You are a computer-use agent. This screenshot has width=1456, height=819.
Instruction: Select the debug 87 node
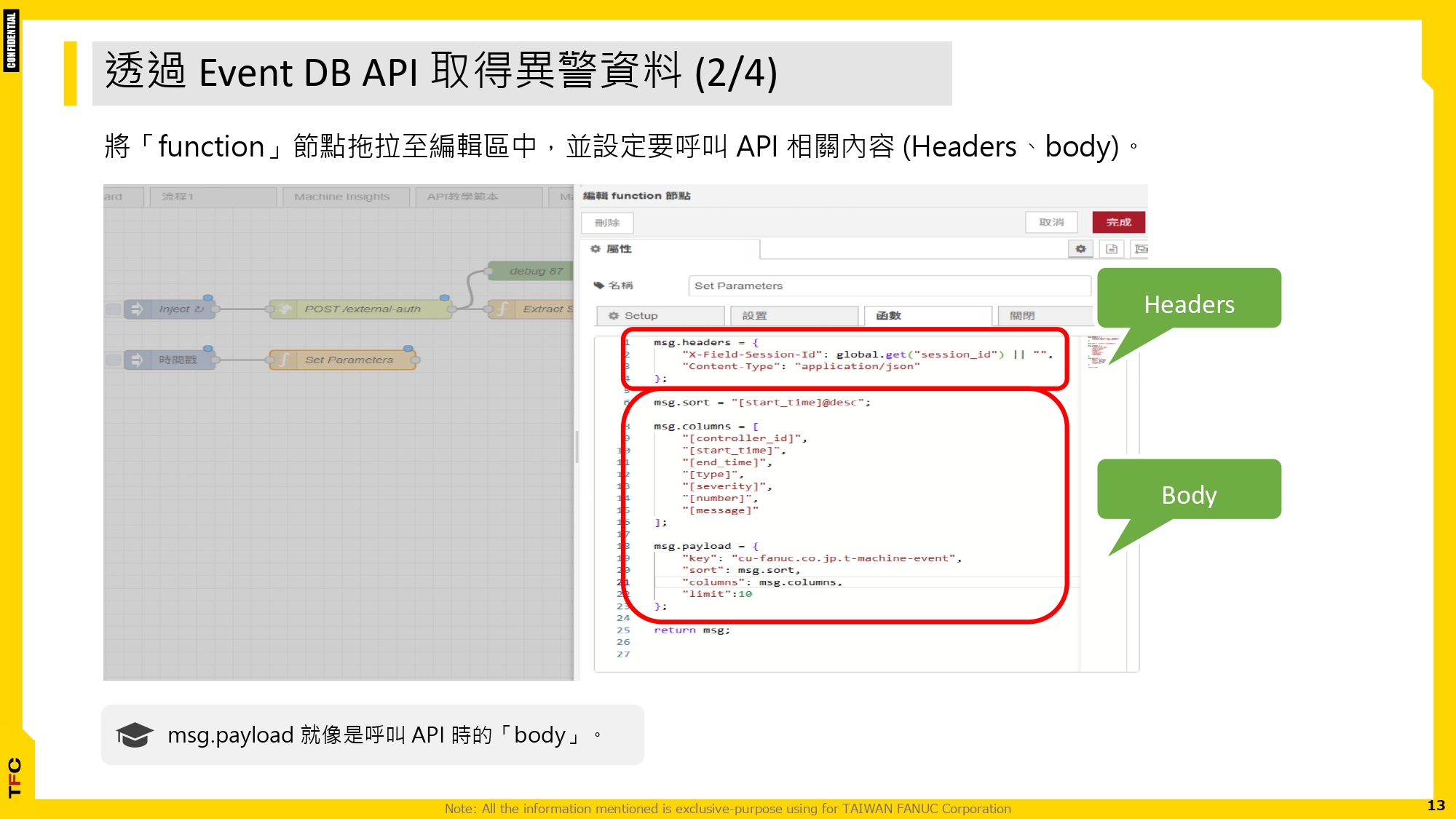pyautogui.click(x=536, y=272)
